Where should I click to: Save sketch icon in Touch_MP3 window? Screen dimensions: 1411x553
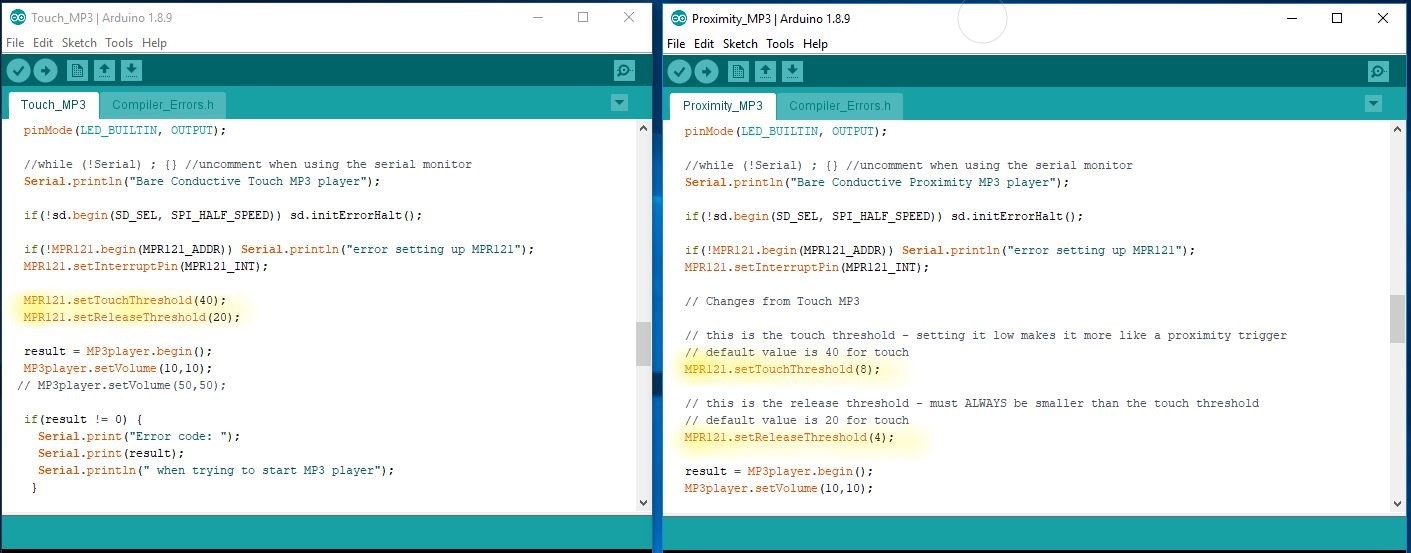point(132,70)
